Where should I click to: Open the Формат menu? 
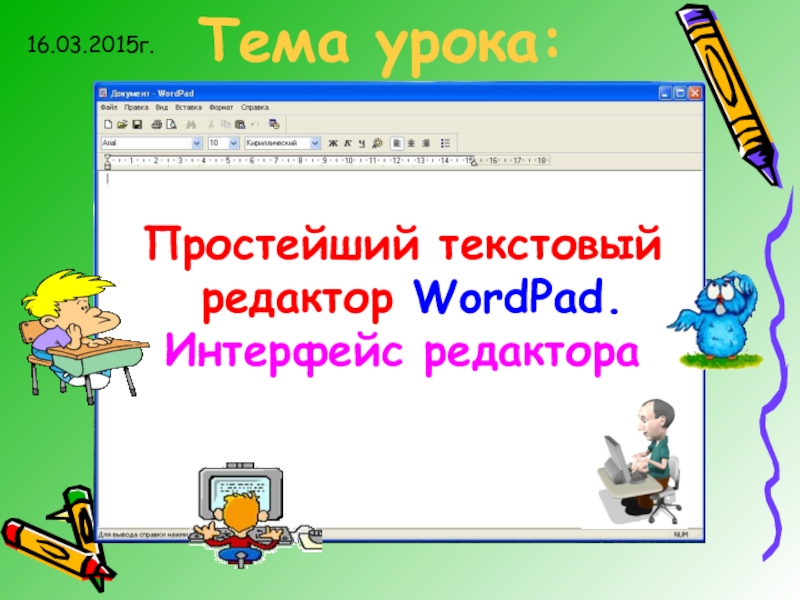(221, 108)
